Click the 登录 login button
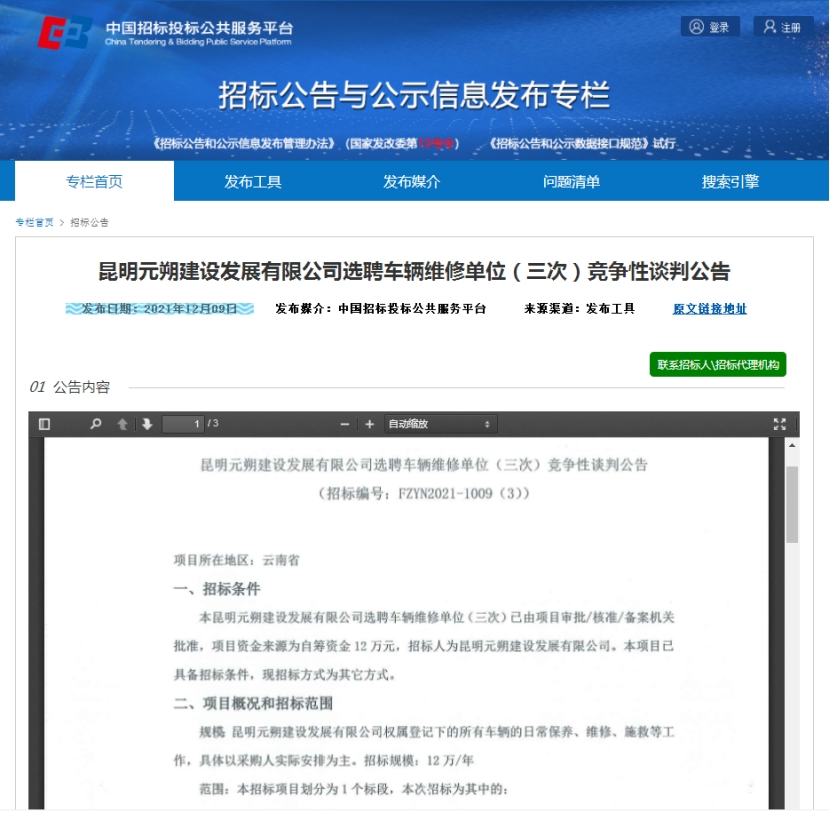Image resolution: width=830 pixels, height=813 pixels. [x=710, y=27]
